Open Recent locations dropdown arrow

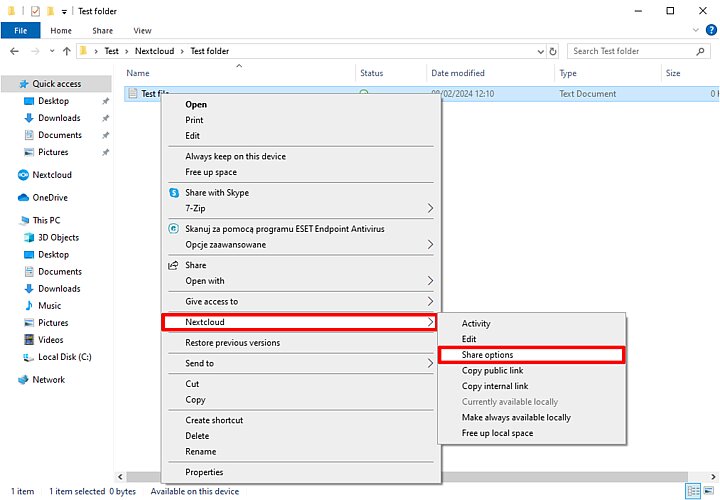pos(52,51)
